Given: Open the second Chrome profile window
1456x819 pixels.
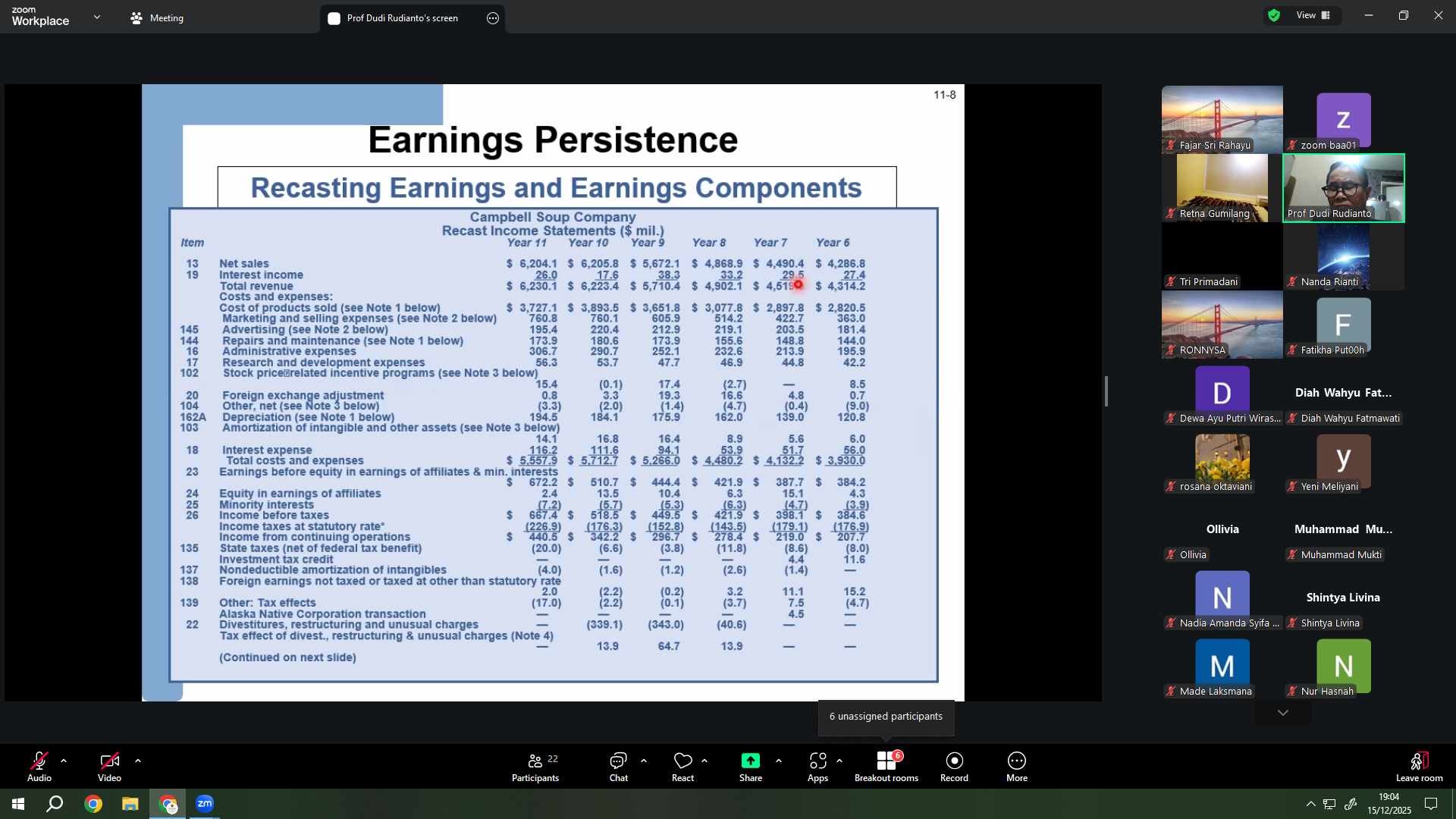Looking at the screenshot, I should 168,804.
